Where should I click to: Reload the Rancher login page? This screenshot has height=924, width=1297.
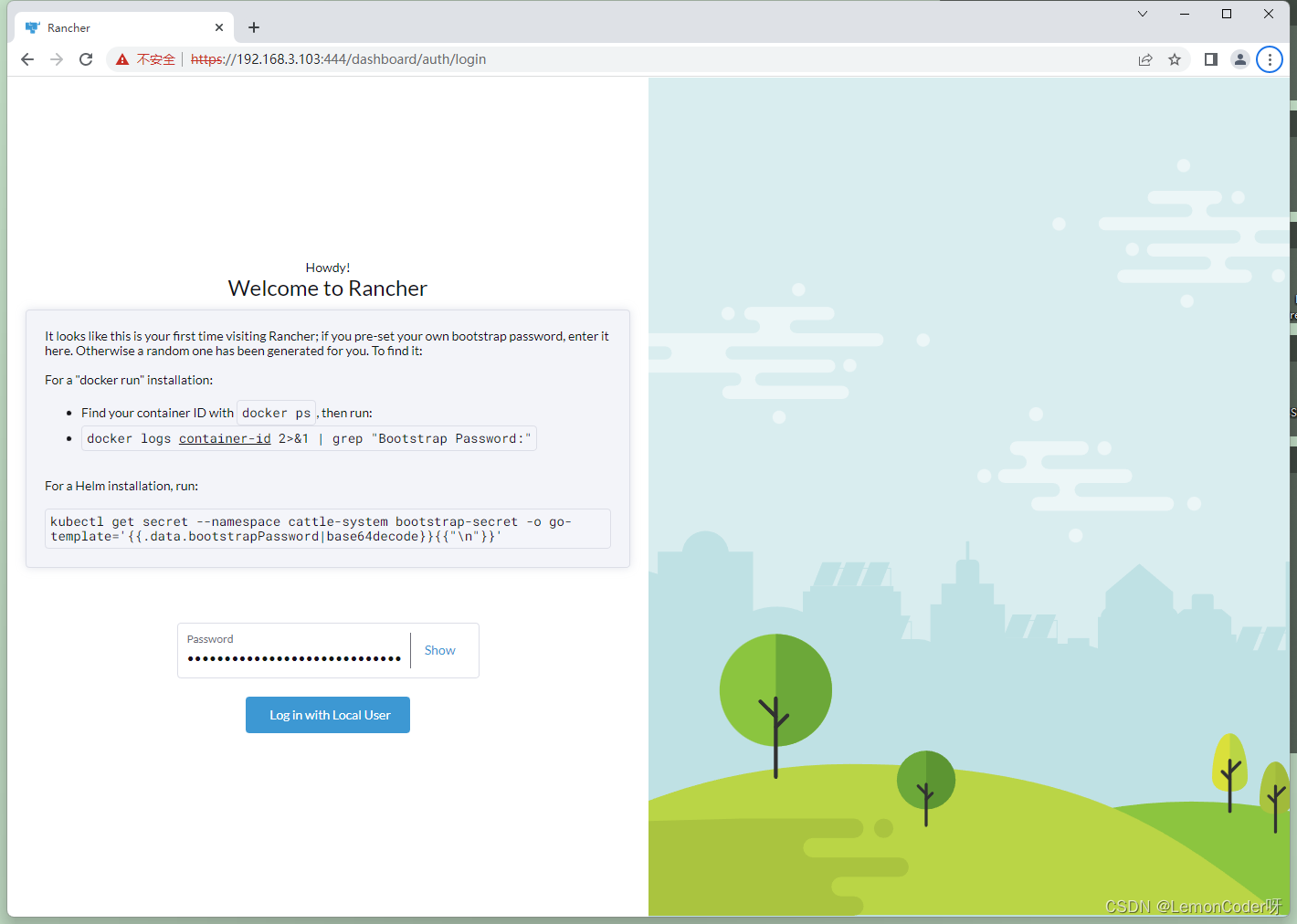[86, 59]
